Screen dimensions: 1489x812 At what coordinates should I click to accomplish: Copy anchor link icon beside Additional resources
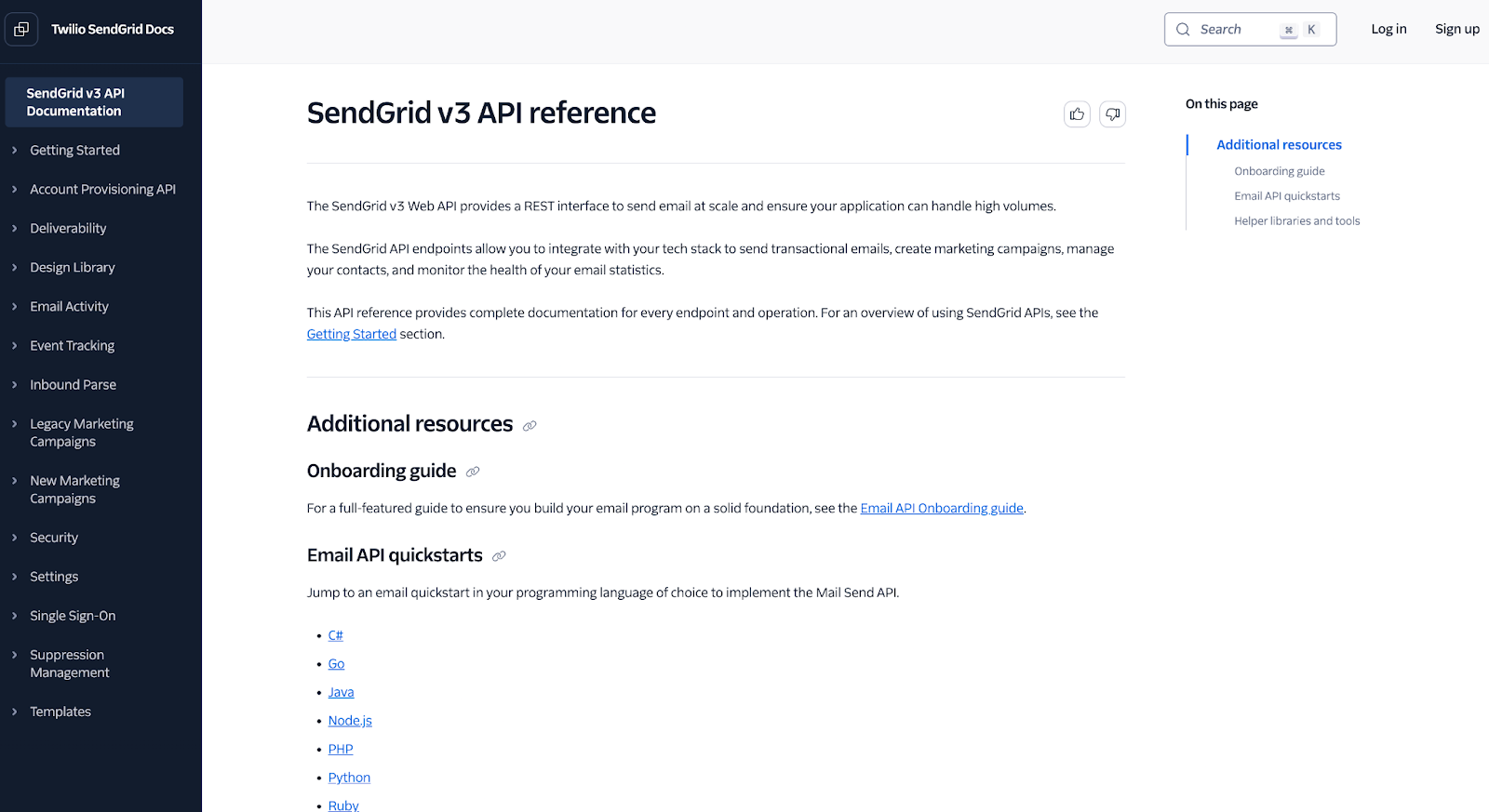point(530,426)
